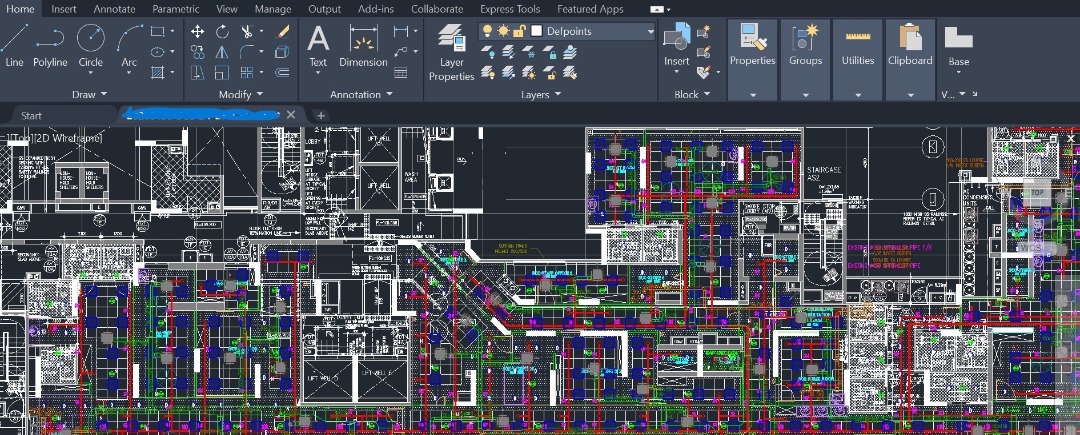The image size is (1080, 435).
Task: Open the Parametric ribbon tab
Action: coord(176,9)
